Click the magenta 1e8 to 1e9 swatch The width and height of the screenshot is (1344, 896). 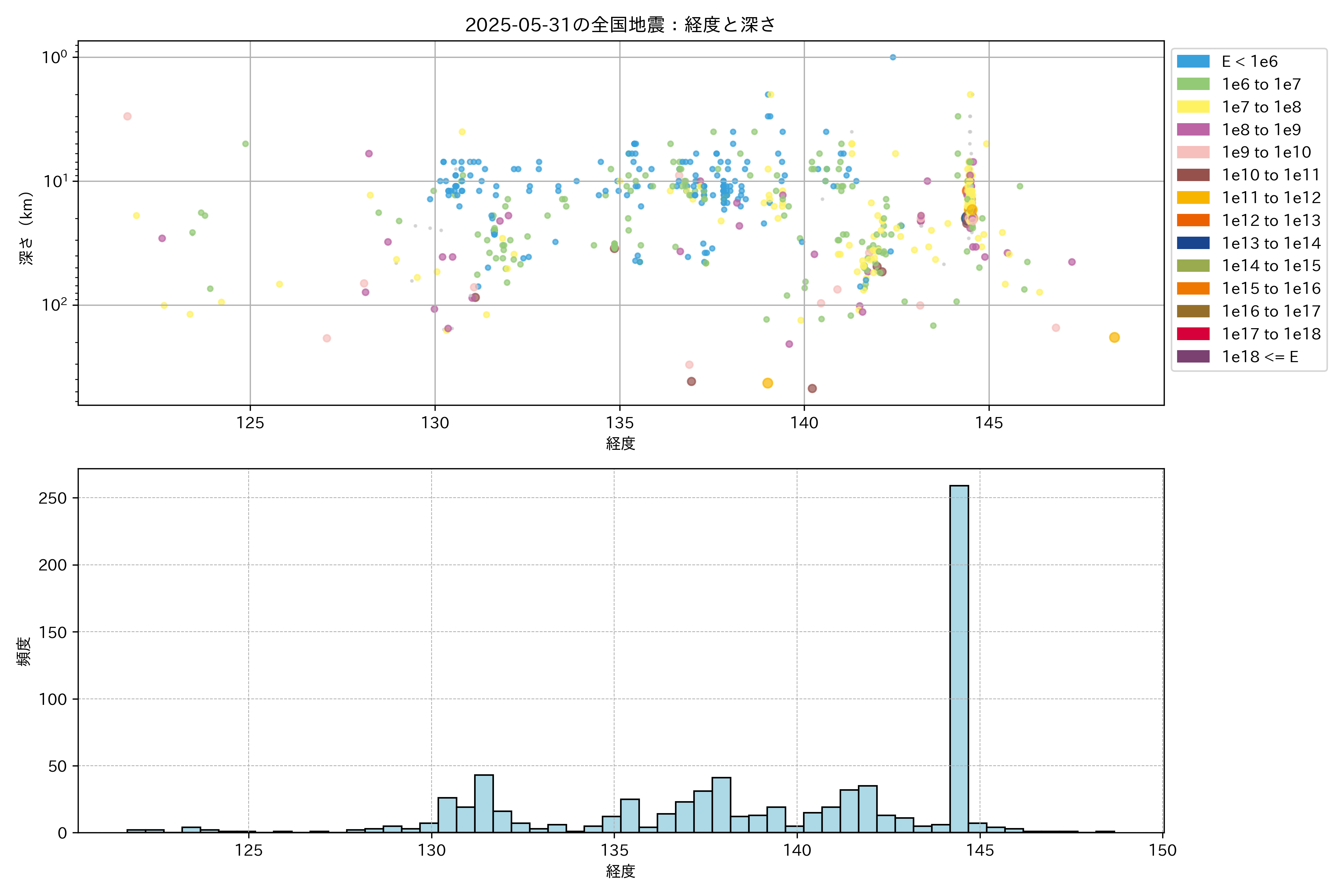tap(1192, 130)
